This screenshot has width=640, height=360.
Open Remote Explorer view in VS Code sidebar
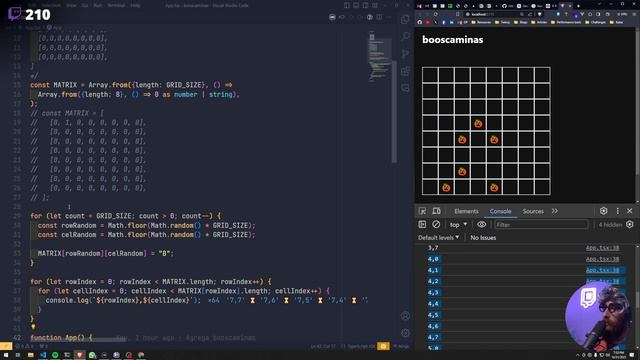[405, 88]
